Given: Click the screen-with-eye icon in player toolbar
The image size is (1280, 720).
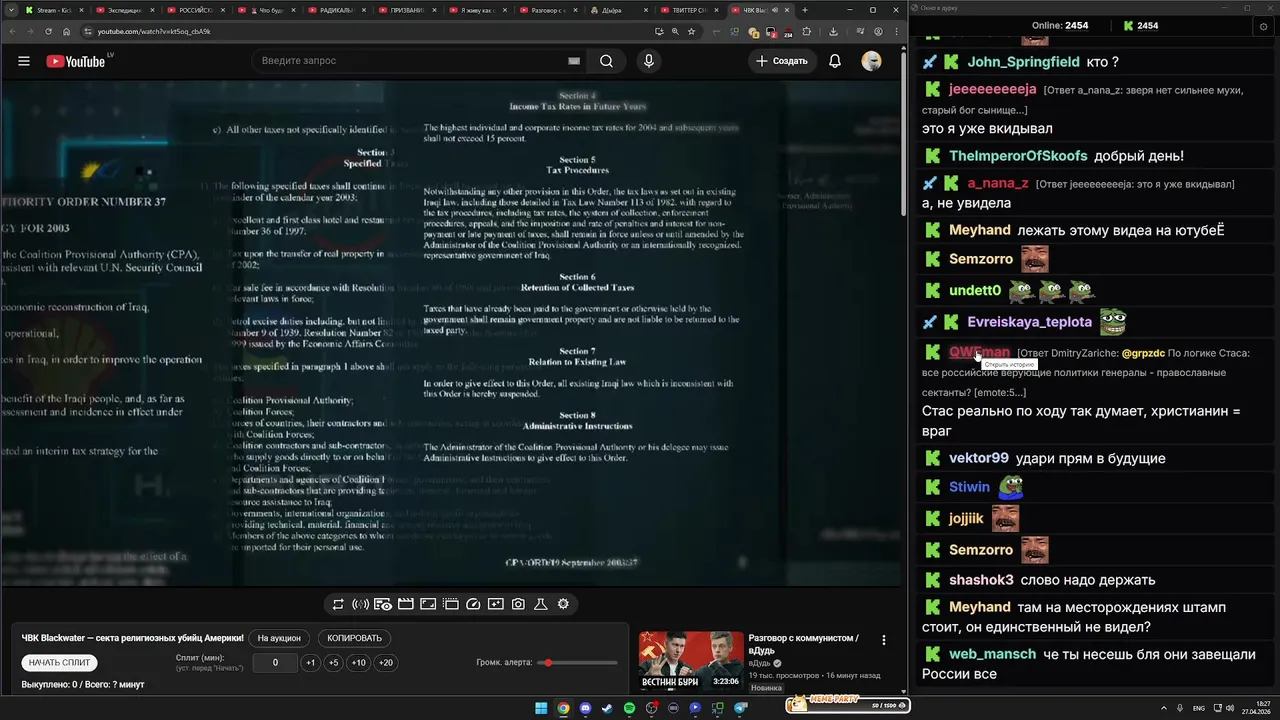Looking at the screenshot, I should point(383,604).
